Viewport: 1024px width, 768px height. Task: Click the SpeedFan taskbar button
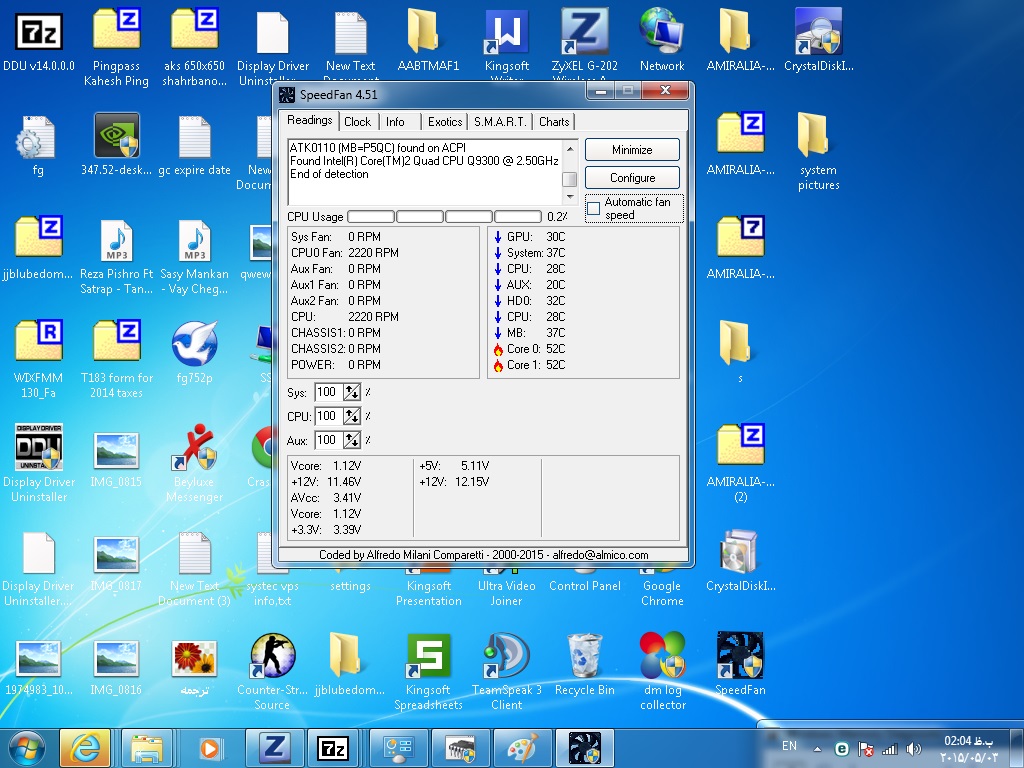[584, 748]
